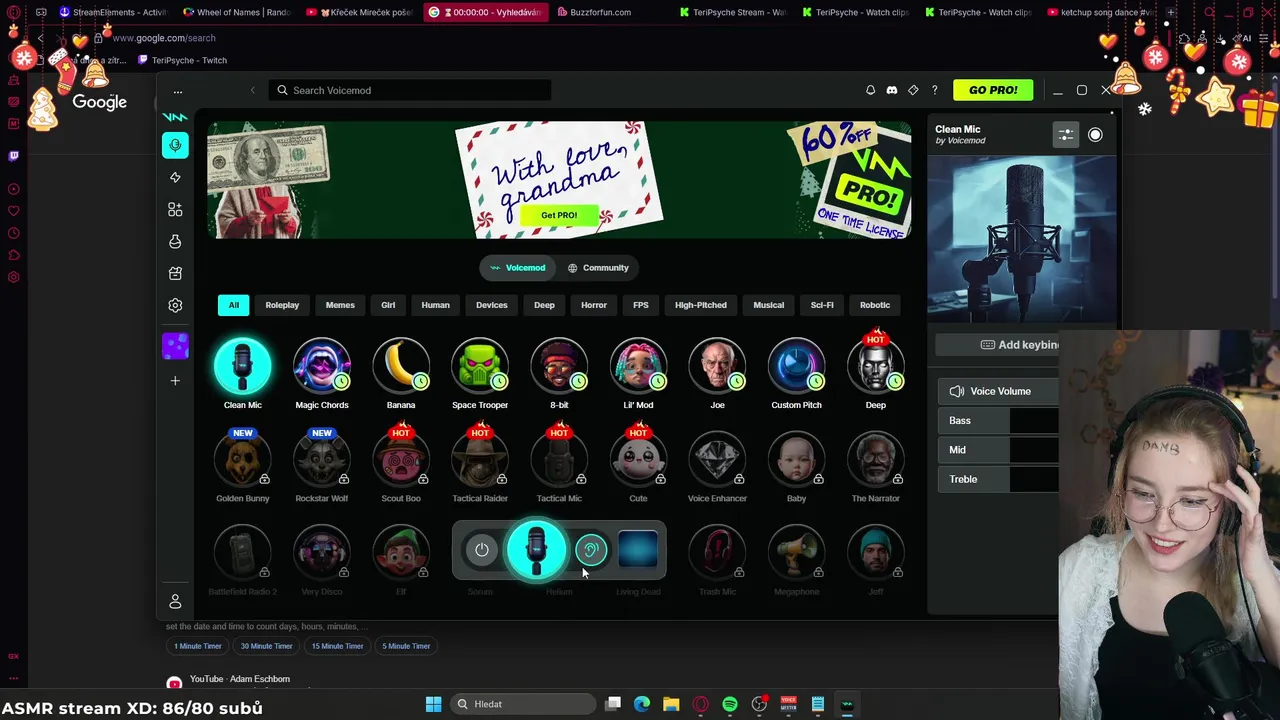Click the back arrow beside Voicemod search
1280x720 pixels.
tap(252, 90)
